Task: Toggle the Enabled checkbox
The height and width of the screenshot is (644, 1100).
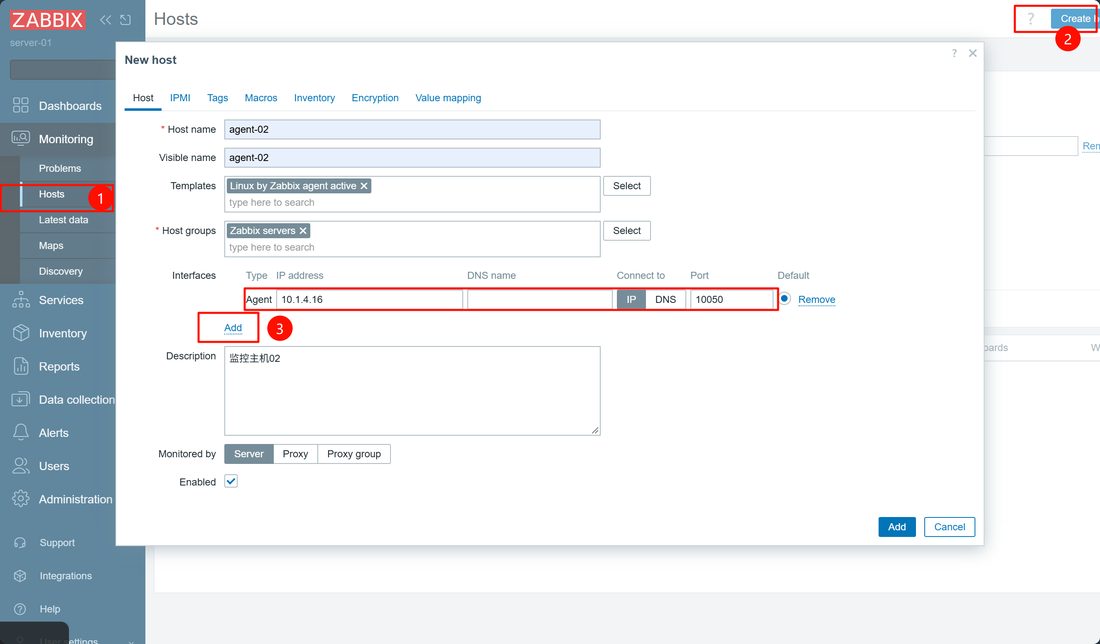Action: (231, 481)
